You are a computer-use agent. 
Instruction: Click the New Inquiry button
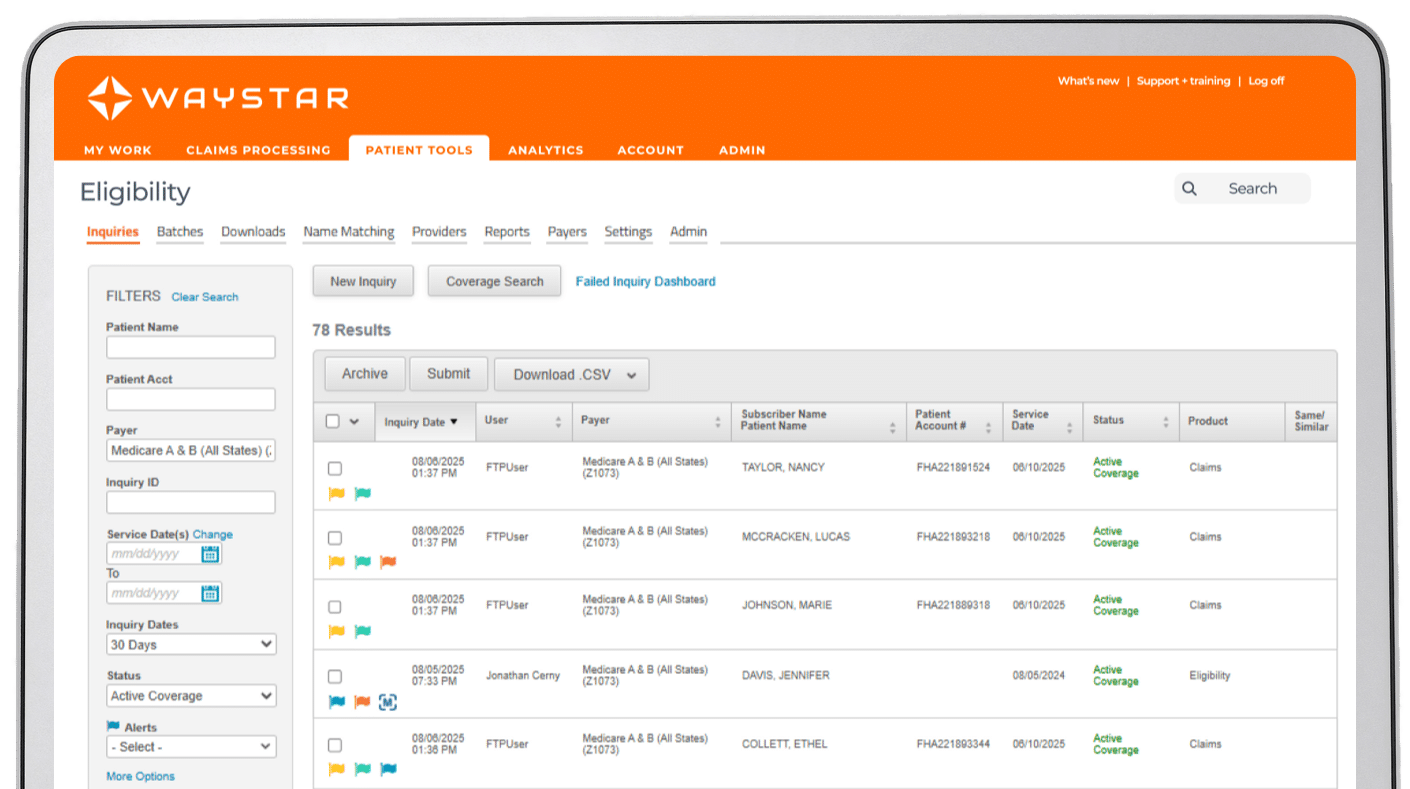(362, 281)
